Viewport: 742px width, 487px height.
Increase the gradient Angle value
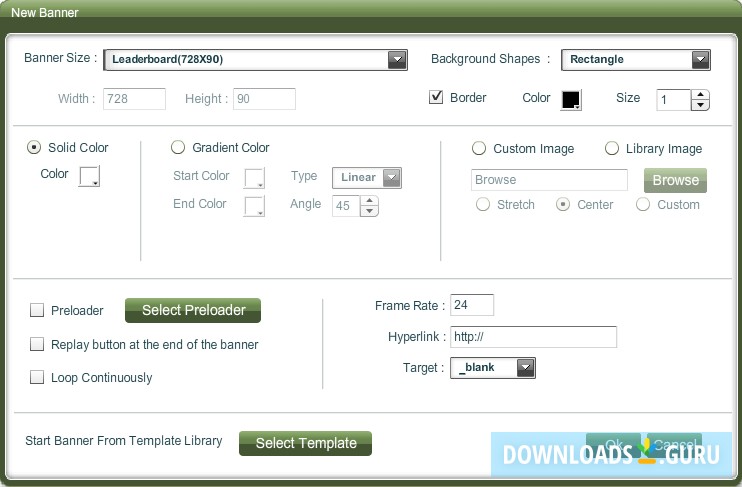pyautogui.click(x=370, y=201)
